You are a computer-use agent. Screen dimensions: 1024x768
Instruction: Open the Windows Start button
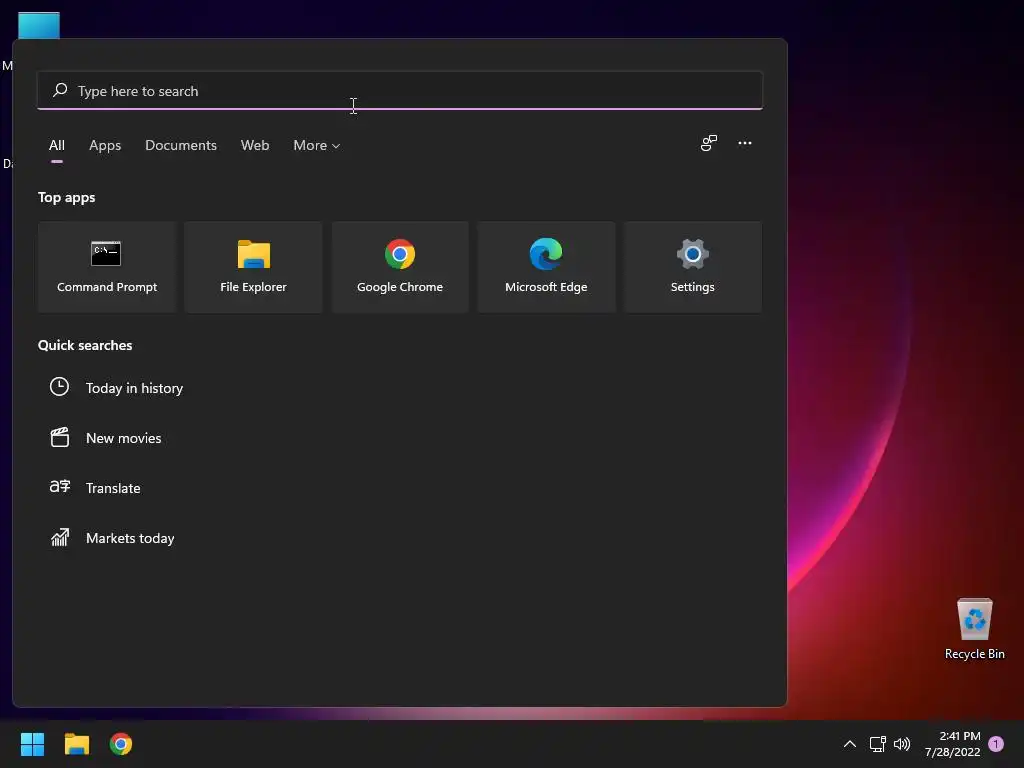tap(32, 744)
